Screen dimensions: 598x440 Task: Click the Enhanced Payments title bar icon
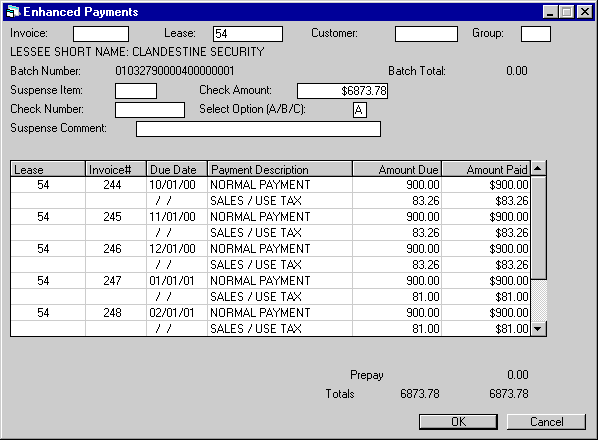point(13,11)
